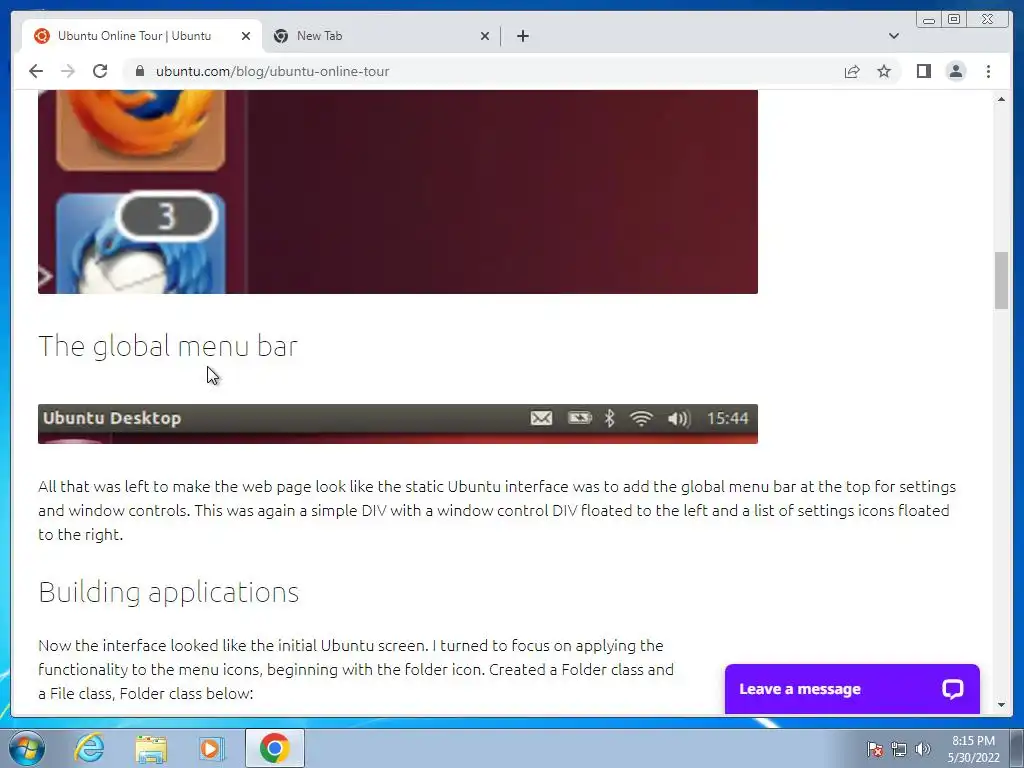The height and width of the screenshot is (768, 1024).
Task: Open Action Center flag tray icon
Action: pyautogui.click(x=875, y=749)
